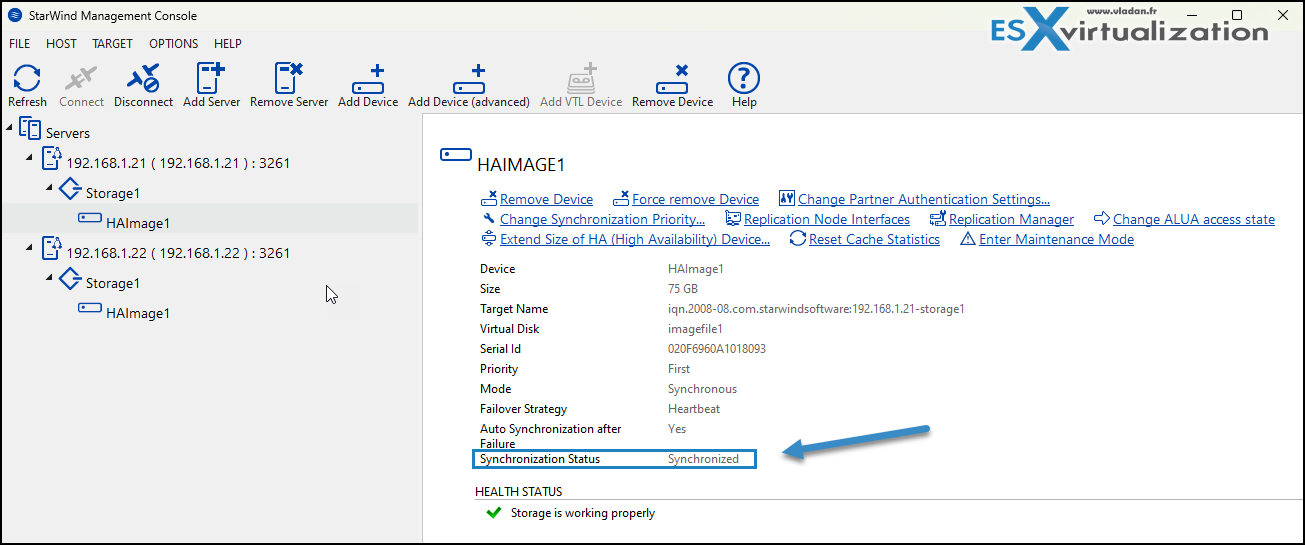Click the Add Device icon
1305x545 pixels.
[x=368, y=80]
